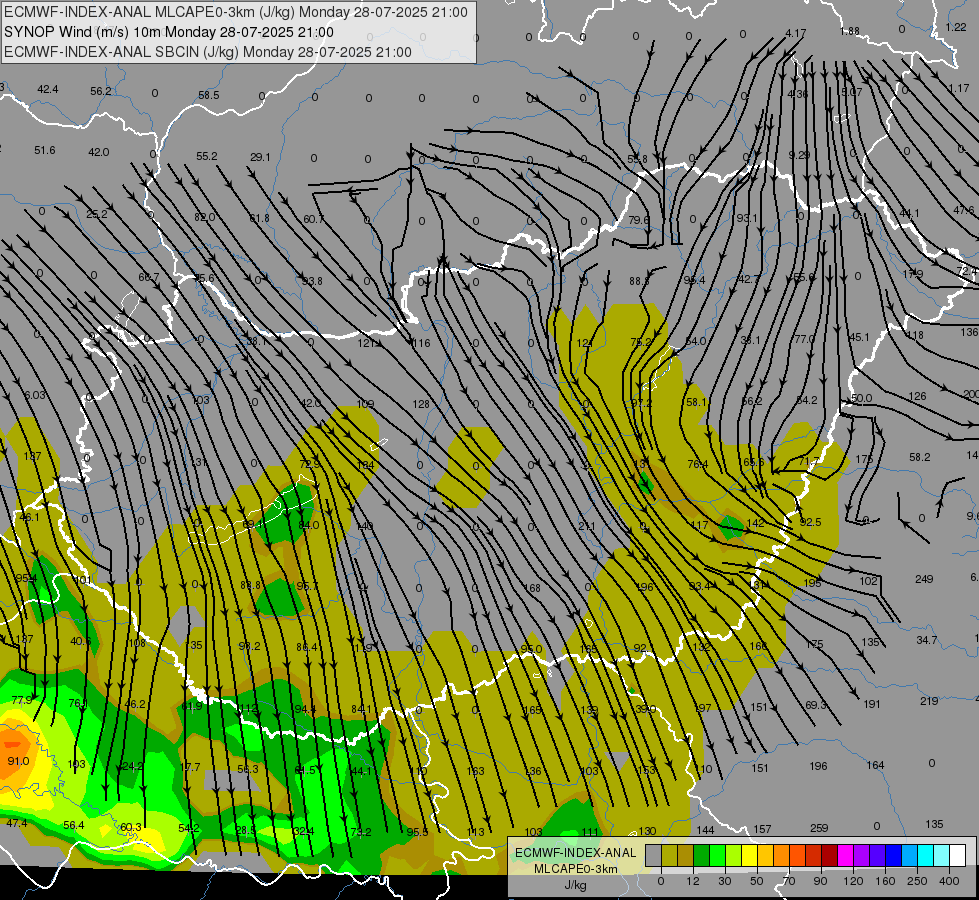Click the map value 128
The height and width of the screenshot is (900, 979).
point(421,404)
